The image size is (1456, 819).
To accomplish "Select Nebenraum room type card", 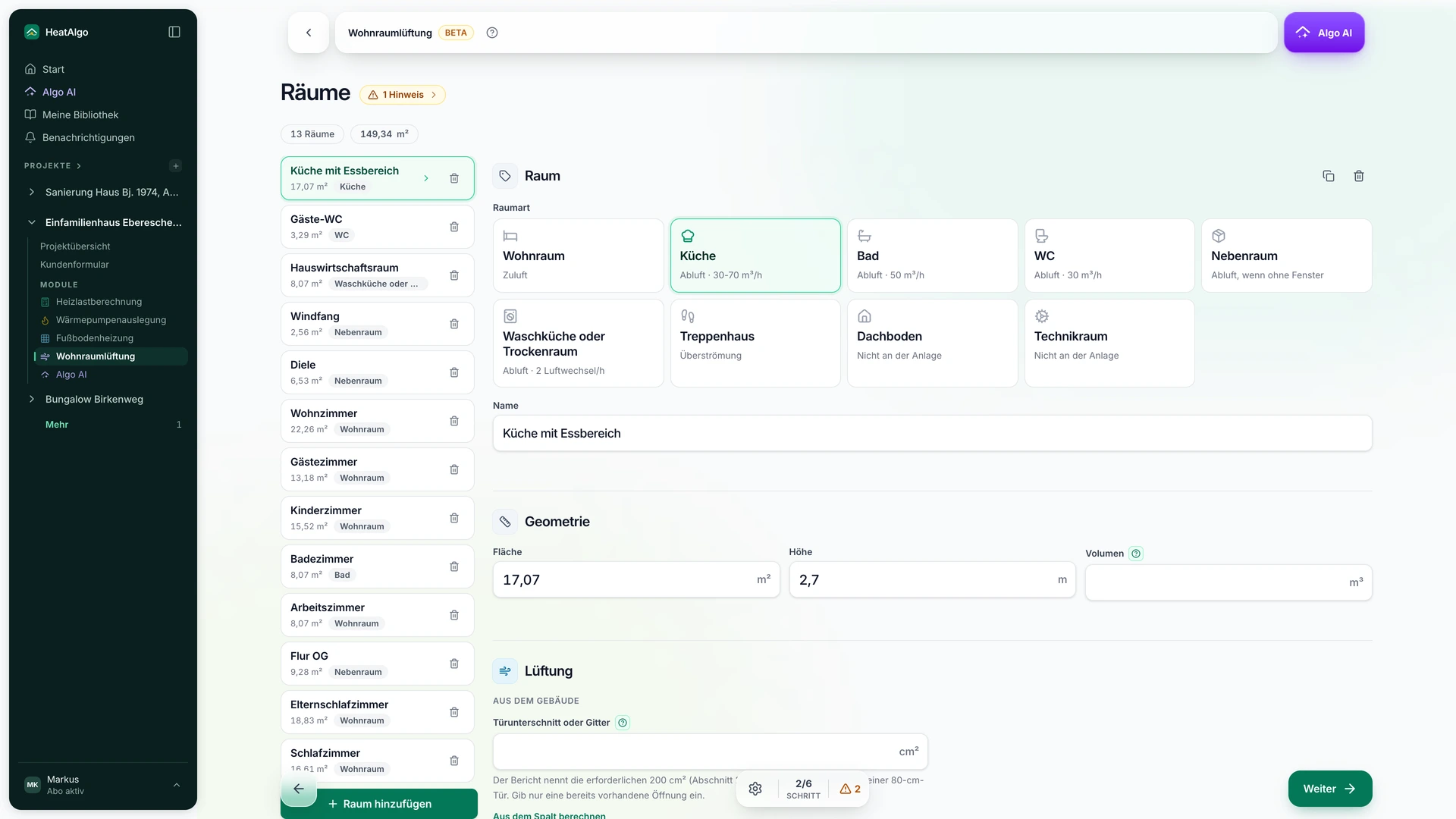I will pos(1287,256).
